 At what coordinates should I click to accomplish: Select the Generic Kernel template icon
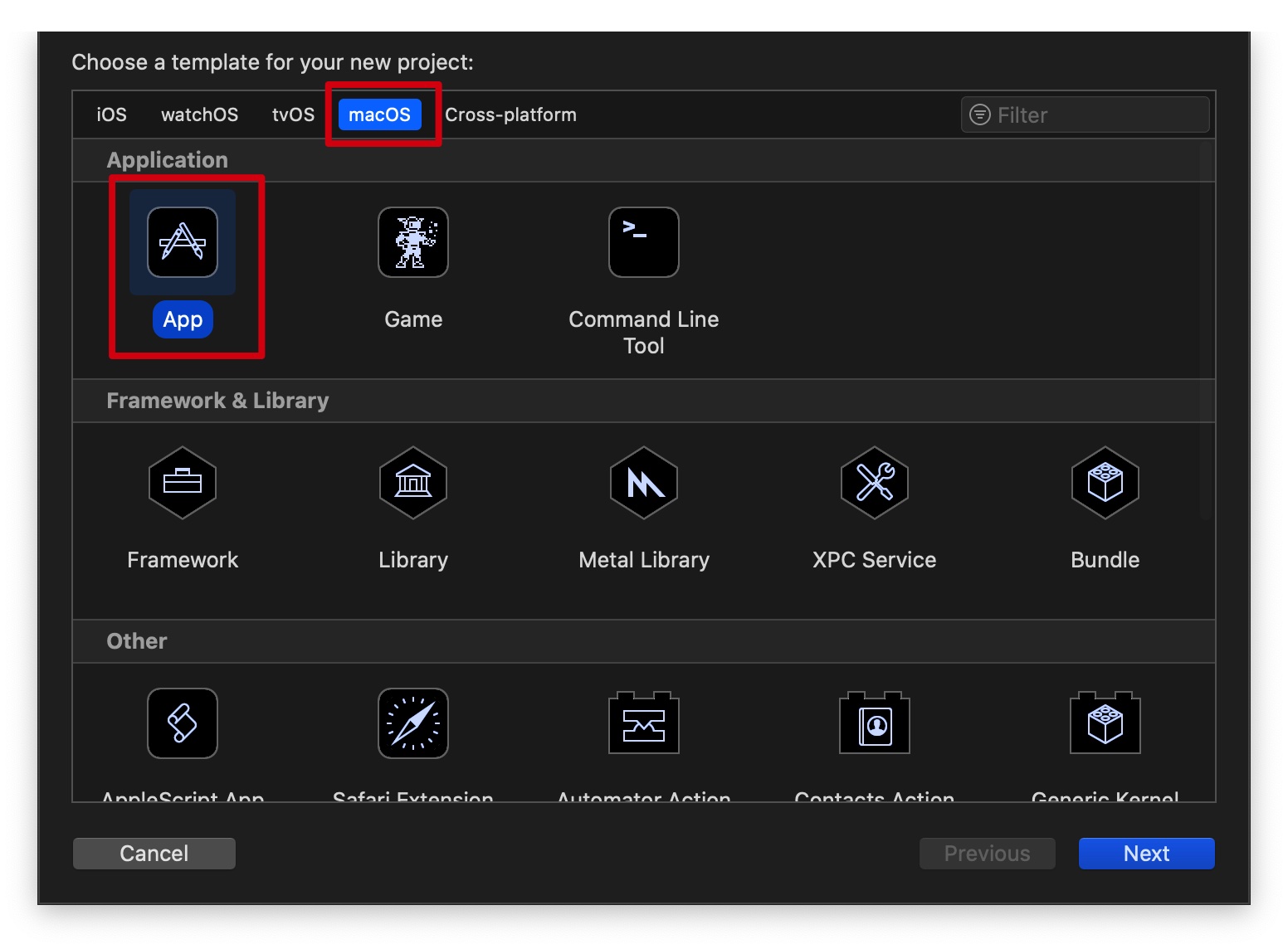click(x=1105, y=723)
